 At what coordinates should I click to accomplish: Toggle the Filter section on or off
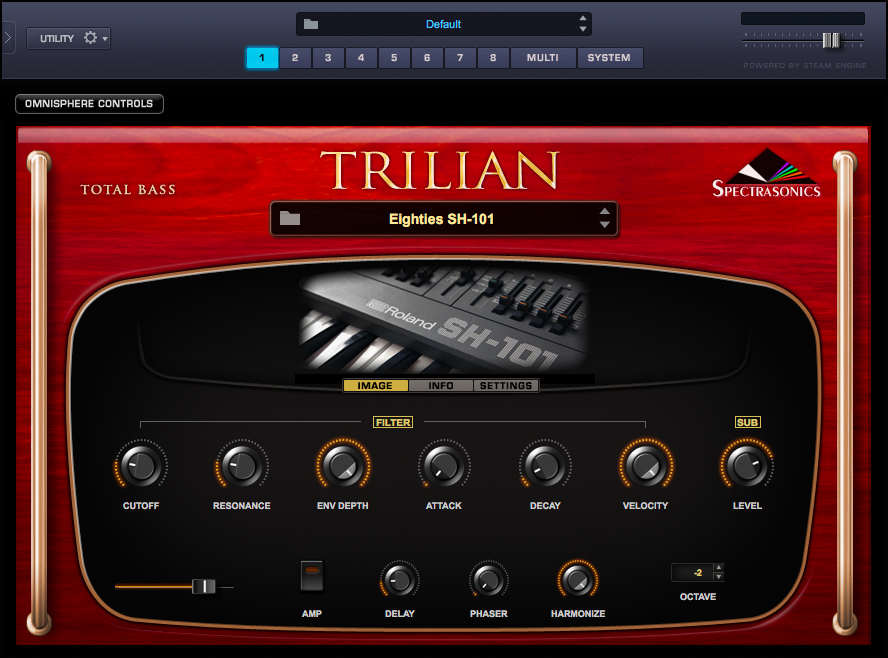pos(393,422)
